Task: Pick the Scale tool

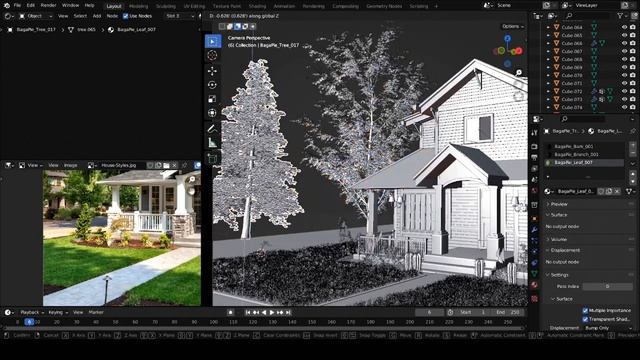Action: coord(212,99)
